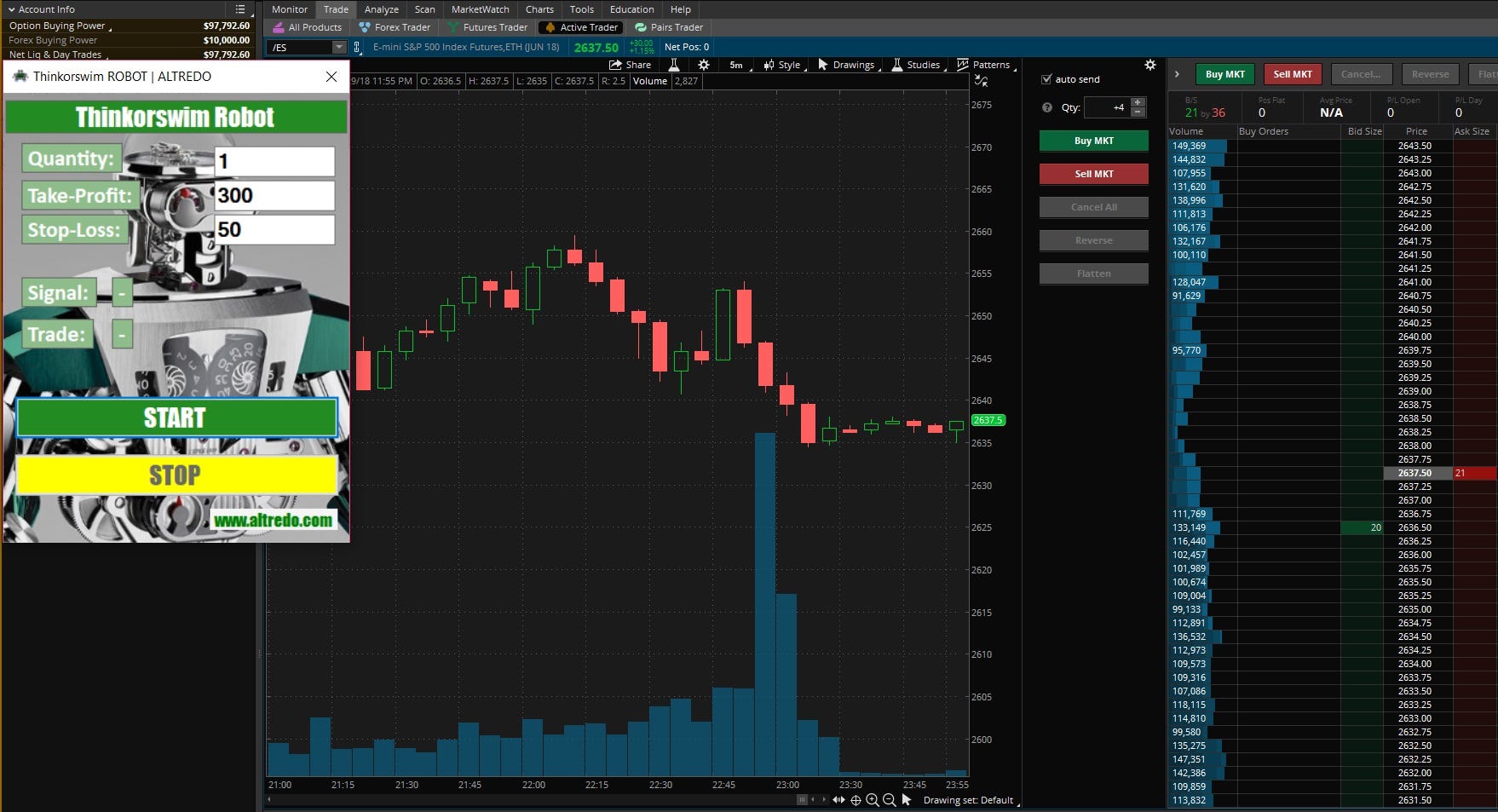Click the Option Buying Power label
This screenshot has width=1498, height=812.
pos(57,26)
